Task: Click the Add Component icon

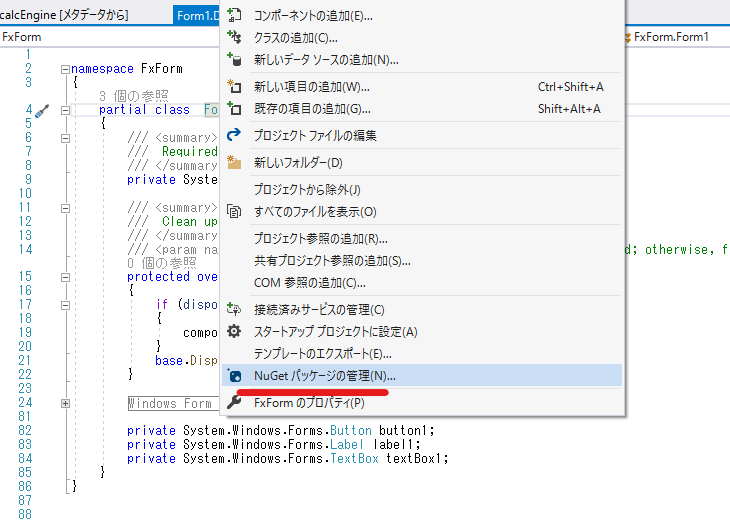Action: (x=234, y=15)
